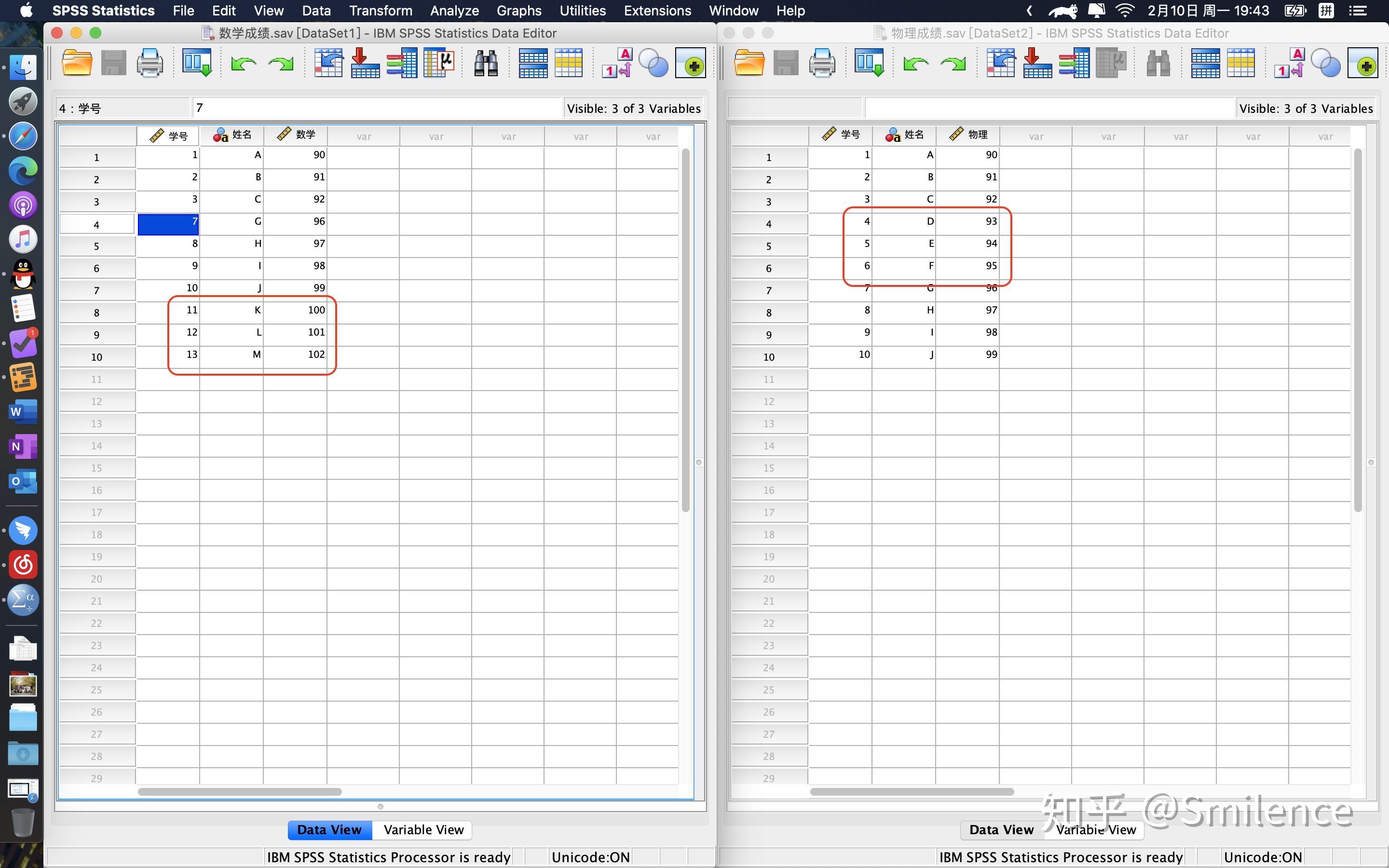Screen dimensions: 1389x868
Task: Click the Find binoculars icon in left window
Action: point(486,63)
